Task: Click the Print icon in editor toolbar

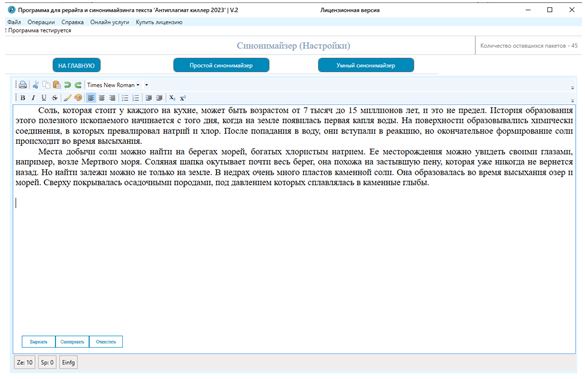Action: [23, 85]
